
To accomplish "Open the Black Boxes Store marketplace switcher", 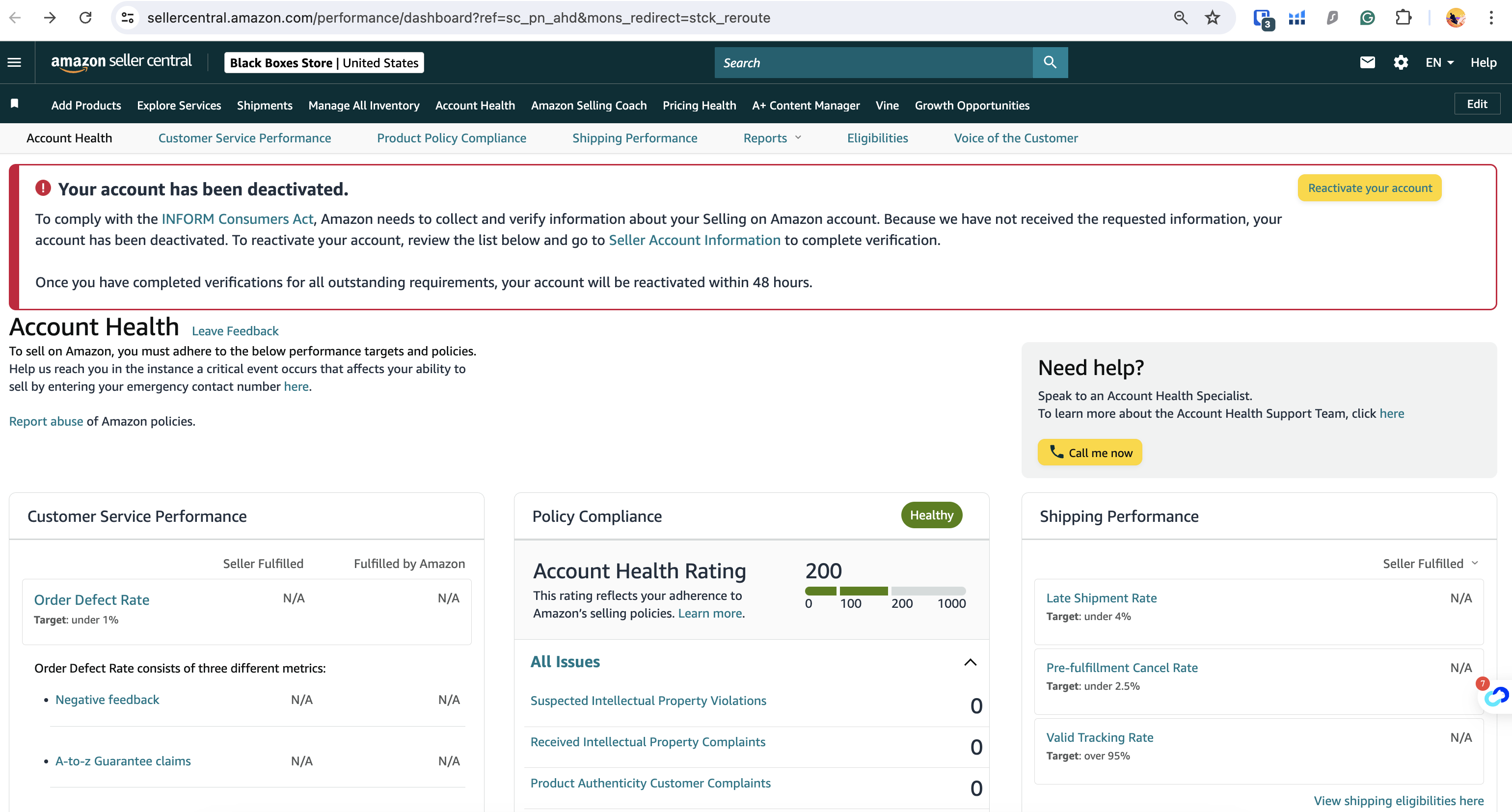I will click(x=324, y=63).
